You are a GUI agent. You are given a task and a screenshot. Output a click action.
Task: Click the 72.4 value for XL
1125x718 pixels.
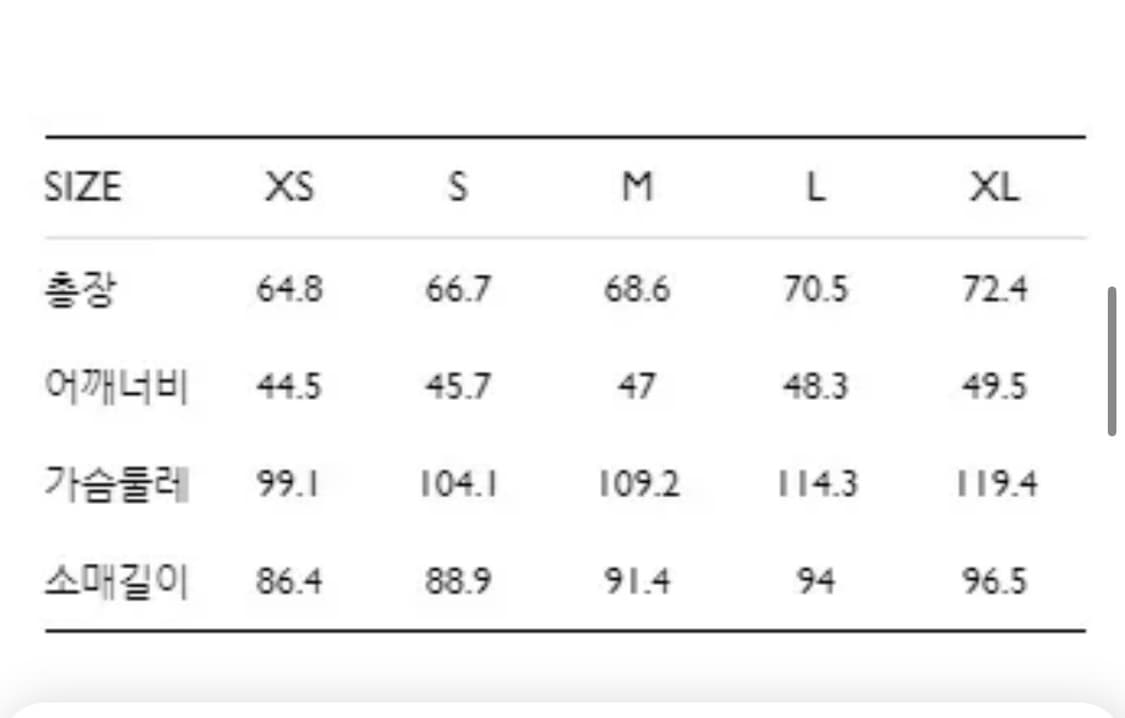[x=994, y=290]
